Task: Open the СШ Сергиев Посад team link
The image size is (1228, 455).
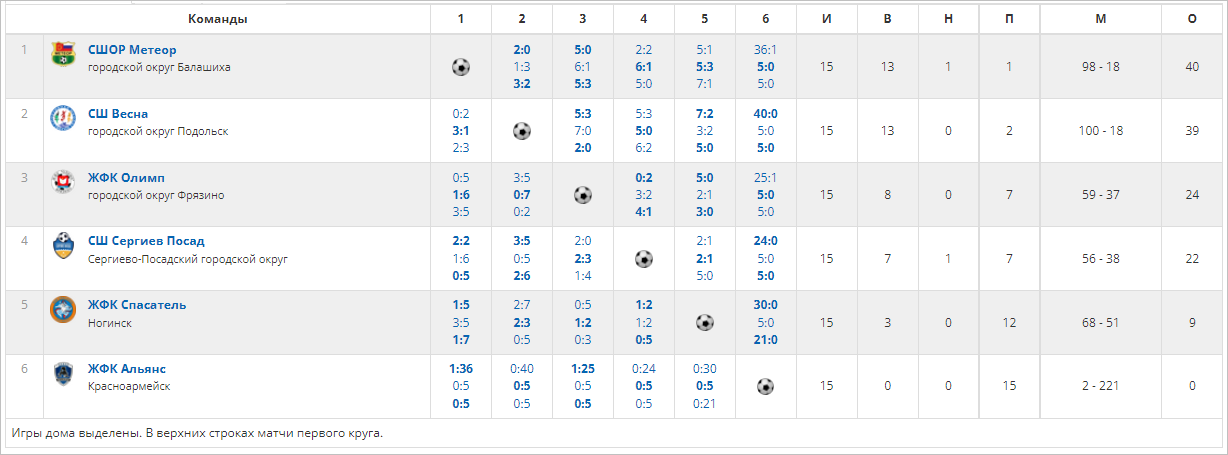Action: click(x=146, y=241)
